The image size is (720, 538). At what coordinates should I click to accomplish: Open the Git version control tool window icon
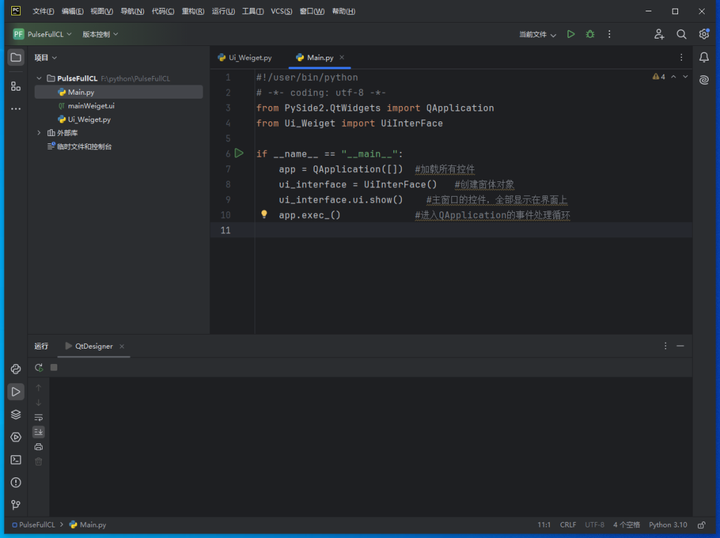click(16, 505)
